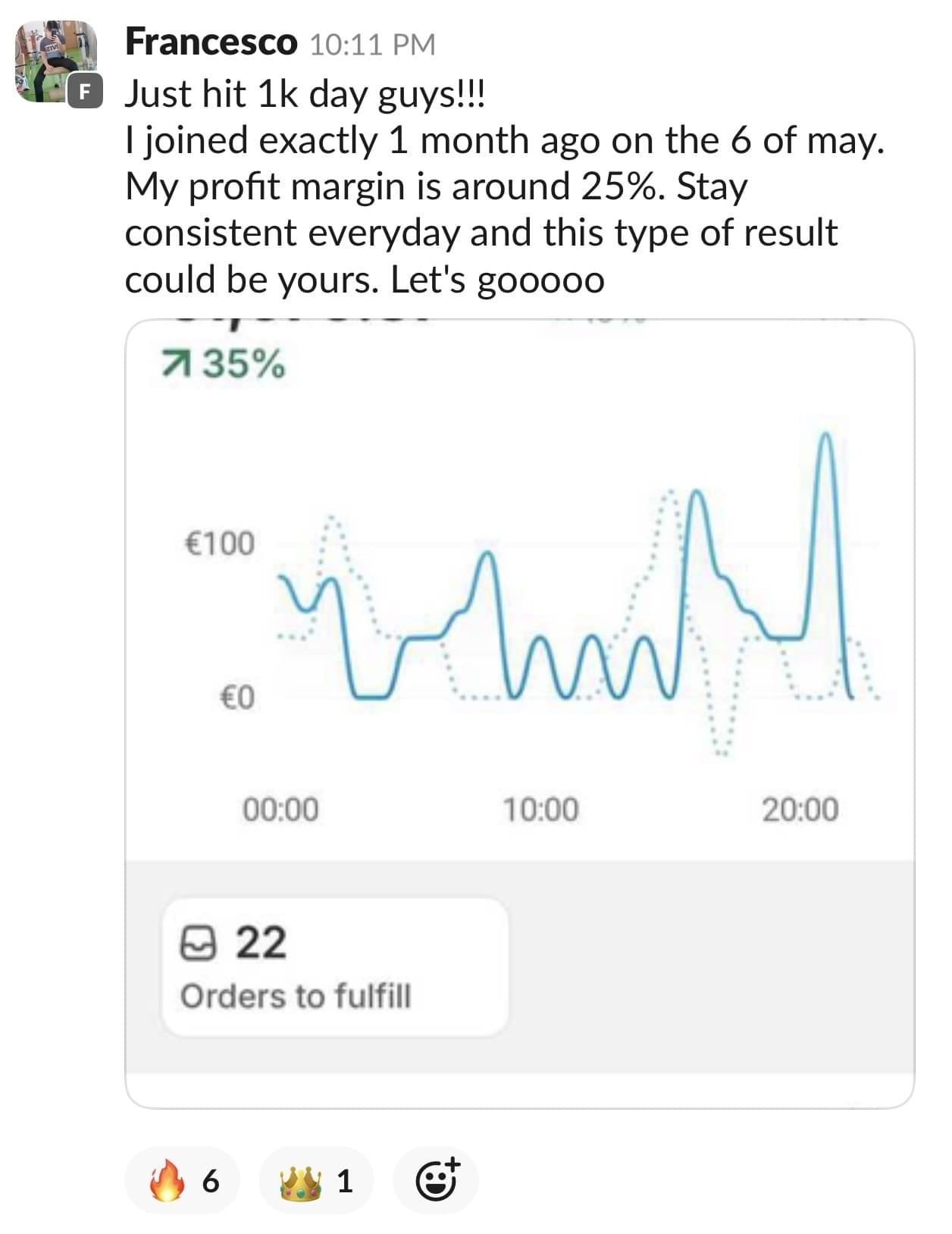Click the 20:00 time axis label
The image size is (952, 1234).
(800, 810)
